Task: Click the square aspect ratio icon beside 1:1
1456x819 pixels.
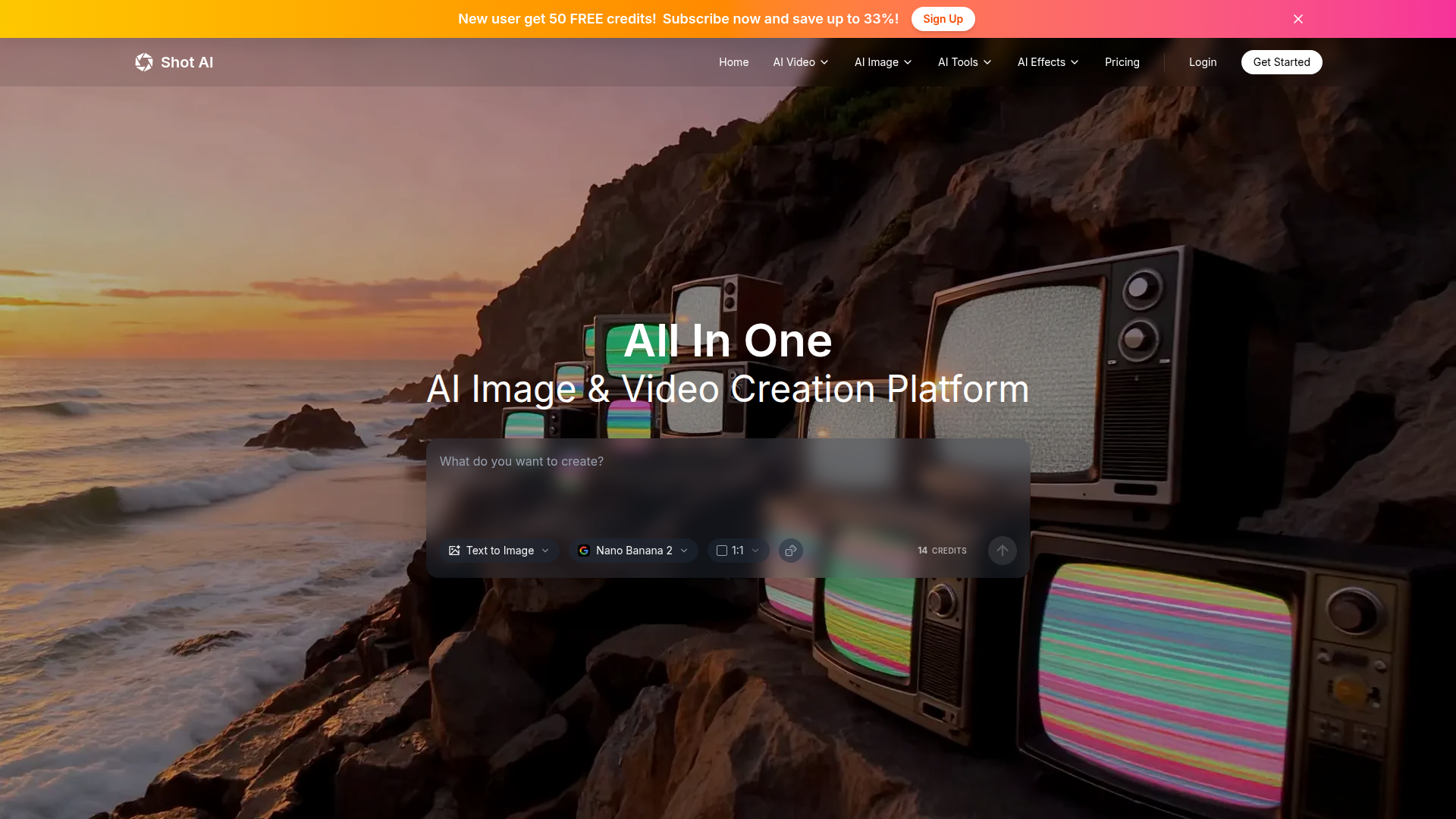Action: [x=722, y=551]
